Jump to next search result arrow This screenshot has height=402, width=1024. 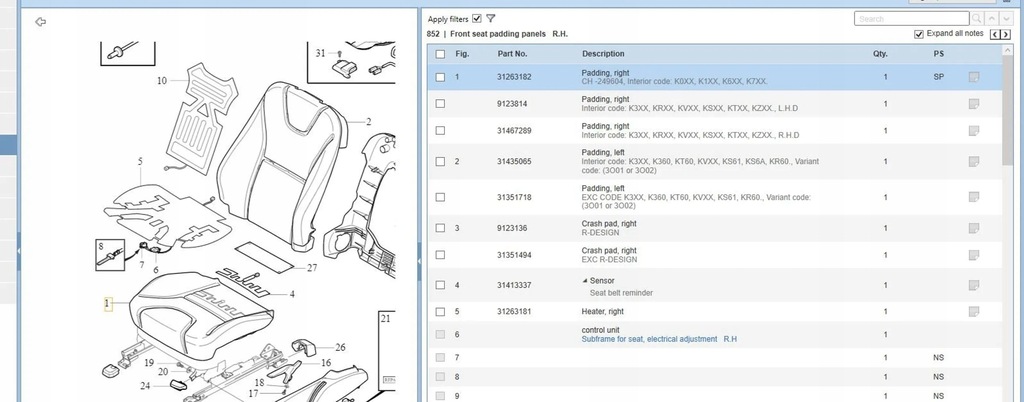[1006, 19]
